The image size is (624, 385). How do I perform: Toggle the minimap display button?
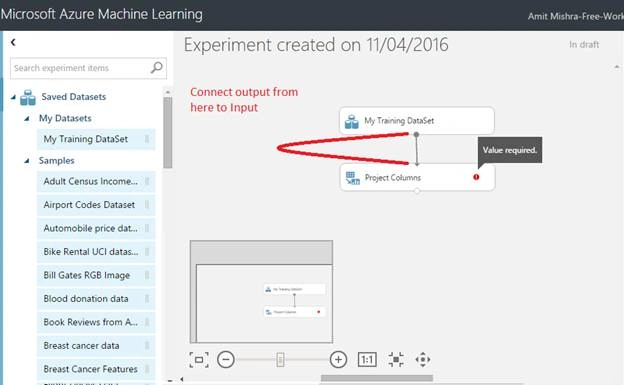[x=199, y=360]
